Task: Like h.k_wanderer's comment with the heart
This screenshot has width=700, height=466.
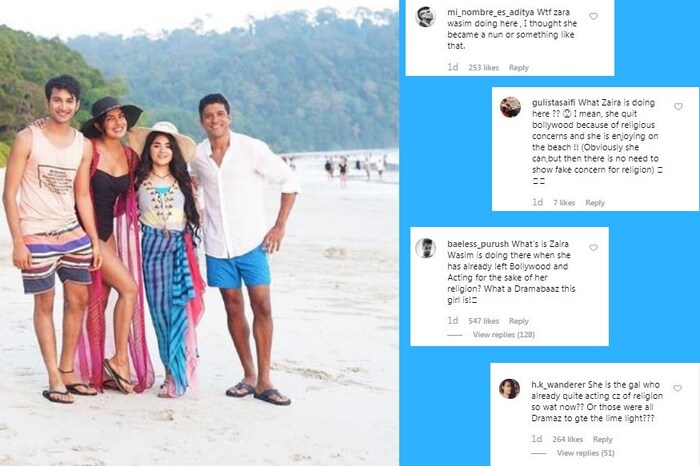Action: (677, 386)
